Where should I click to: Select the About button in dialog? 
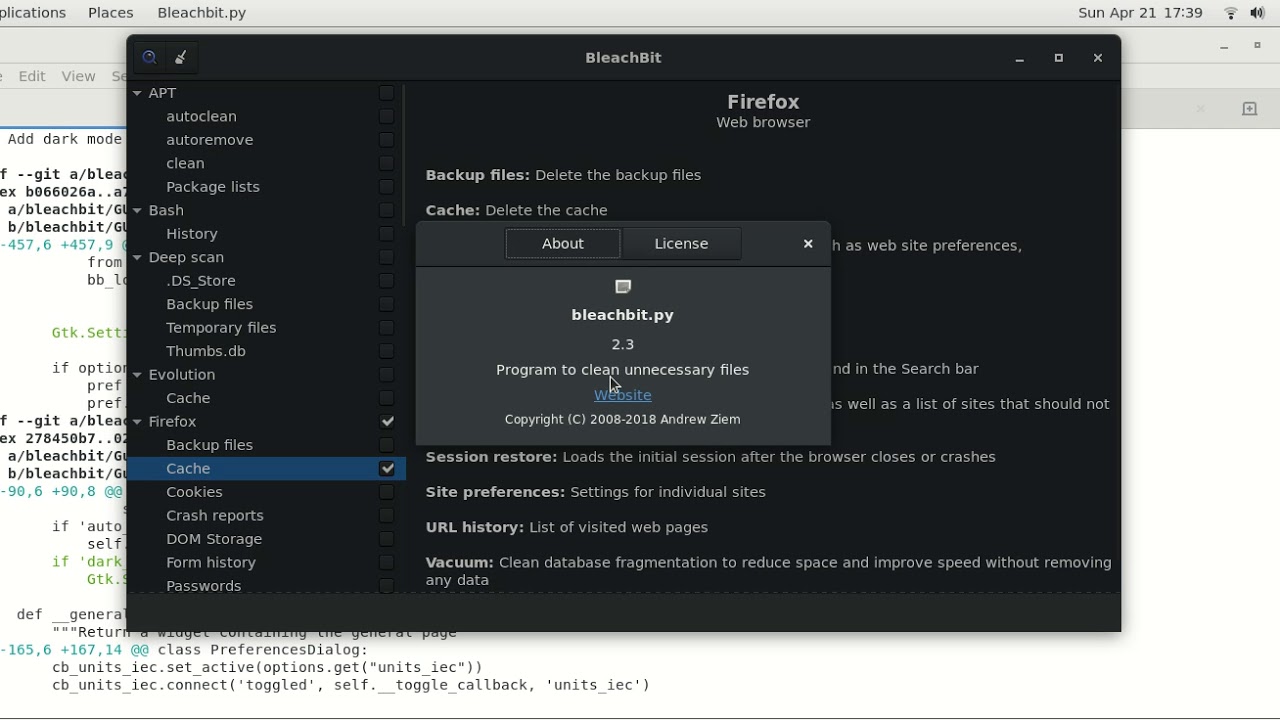tap(563, 244)
